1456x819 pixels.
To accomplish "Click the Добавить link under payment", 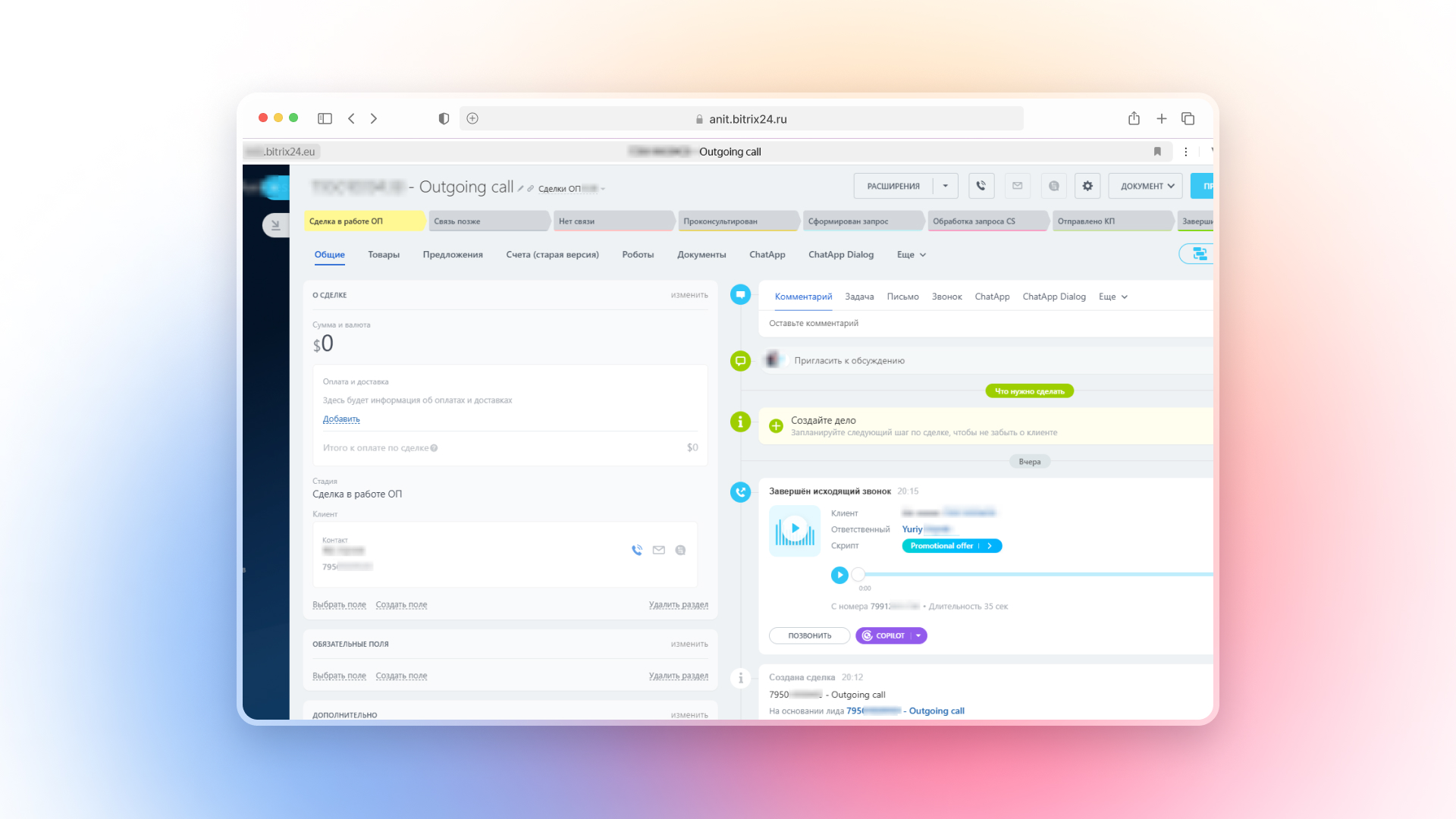I will point(341,419).
